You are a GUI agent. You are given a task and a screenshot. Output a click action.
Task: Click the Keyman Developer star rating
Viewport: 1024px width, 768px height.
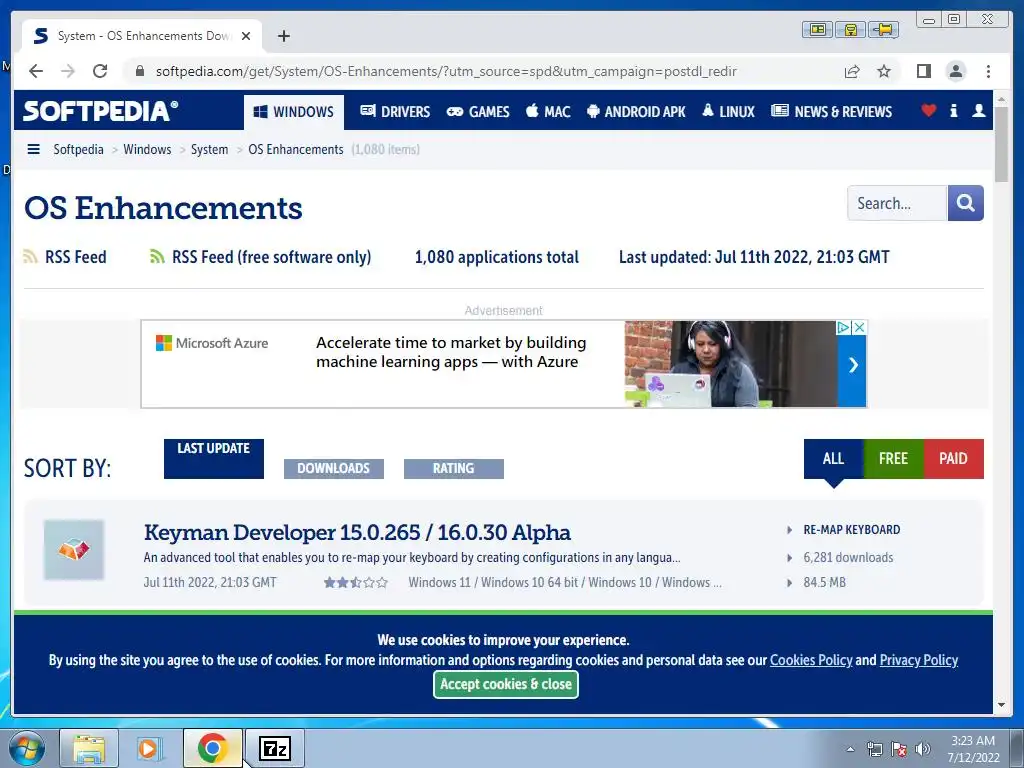[356, 583]
